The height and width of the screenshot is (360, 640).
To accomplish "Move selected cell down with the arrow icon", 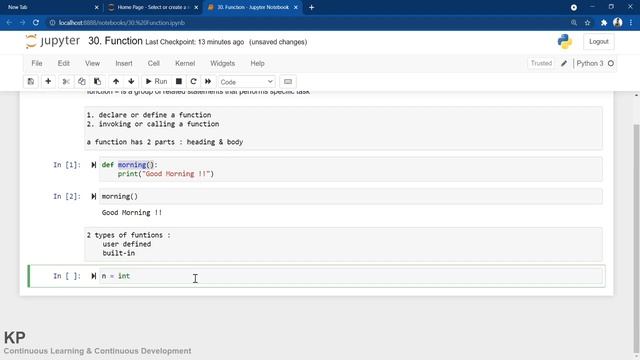I will click(131, 82).
